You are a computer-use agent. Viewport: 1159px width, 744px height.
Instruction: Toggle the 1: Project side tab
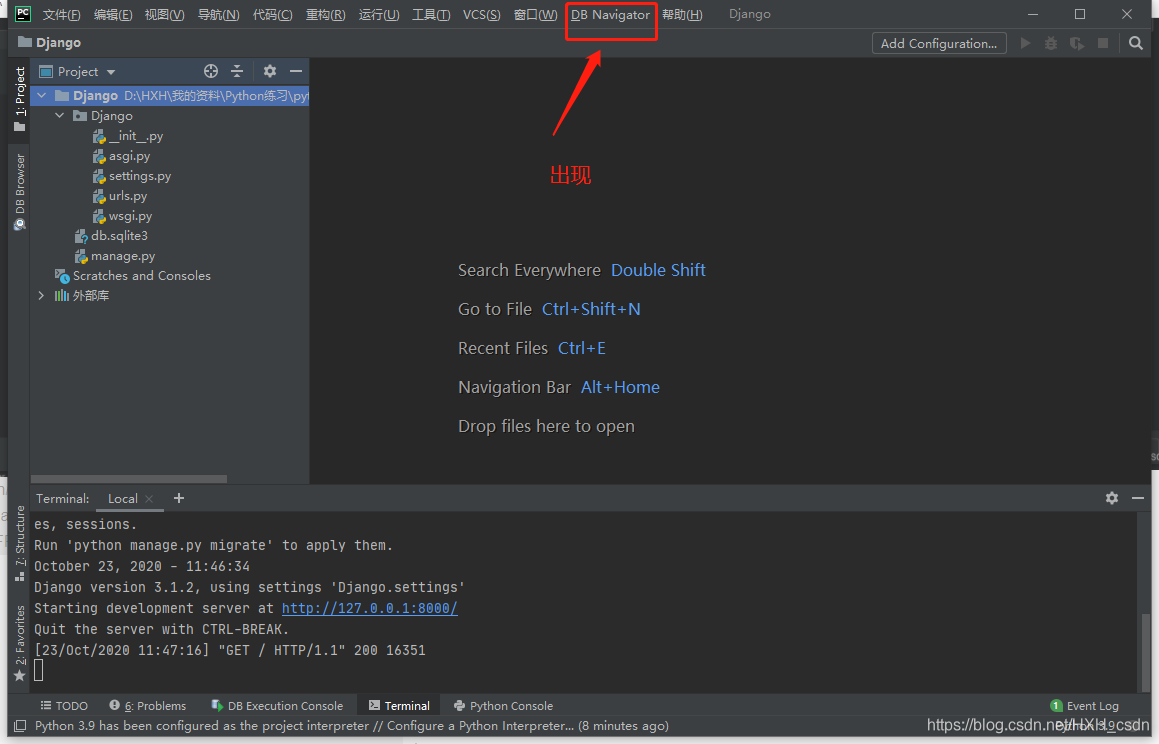click(20, 100)
